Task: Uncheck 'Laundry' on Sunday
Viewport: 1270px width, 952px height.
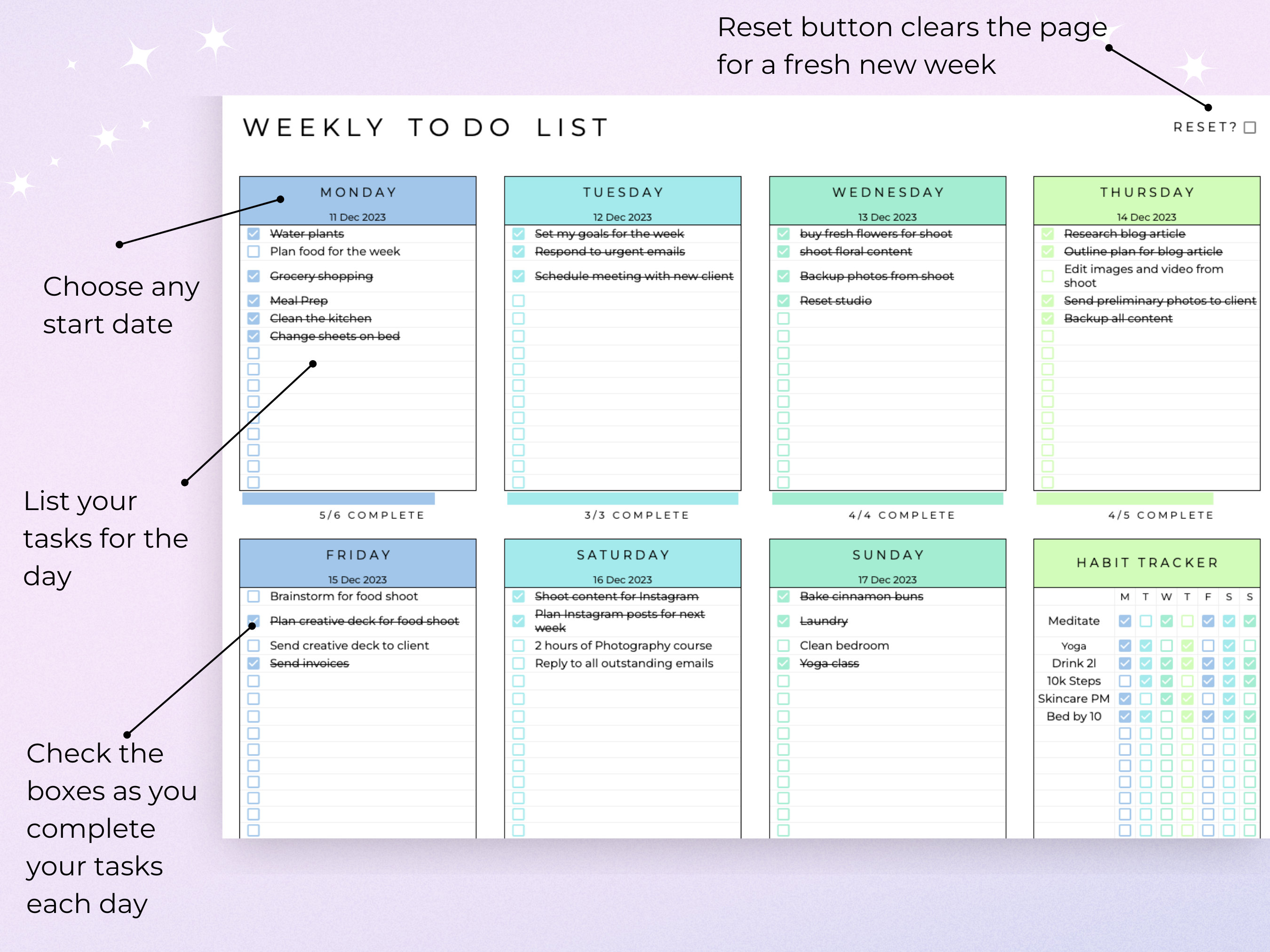Action: 783,621
